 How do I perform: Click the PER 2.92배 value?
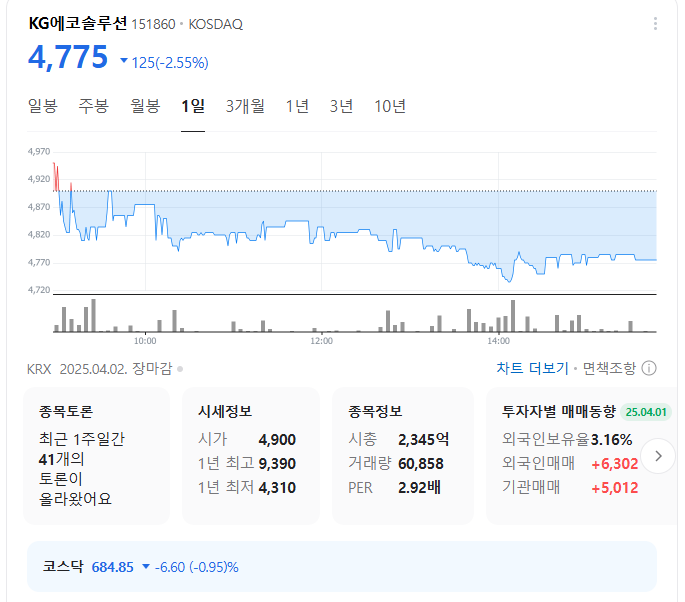pos(419,487)
